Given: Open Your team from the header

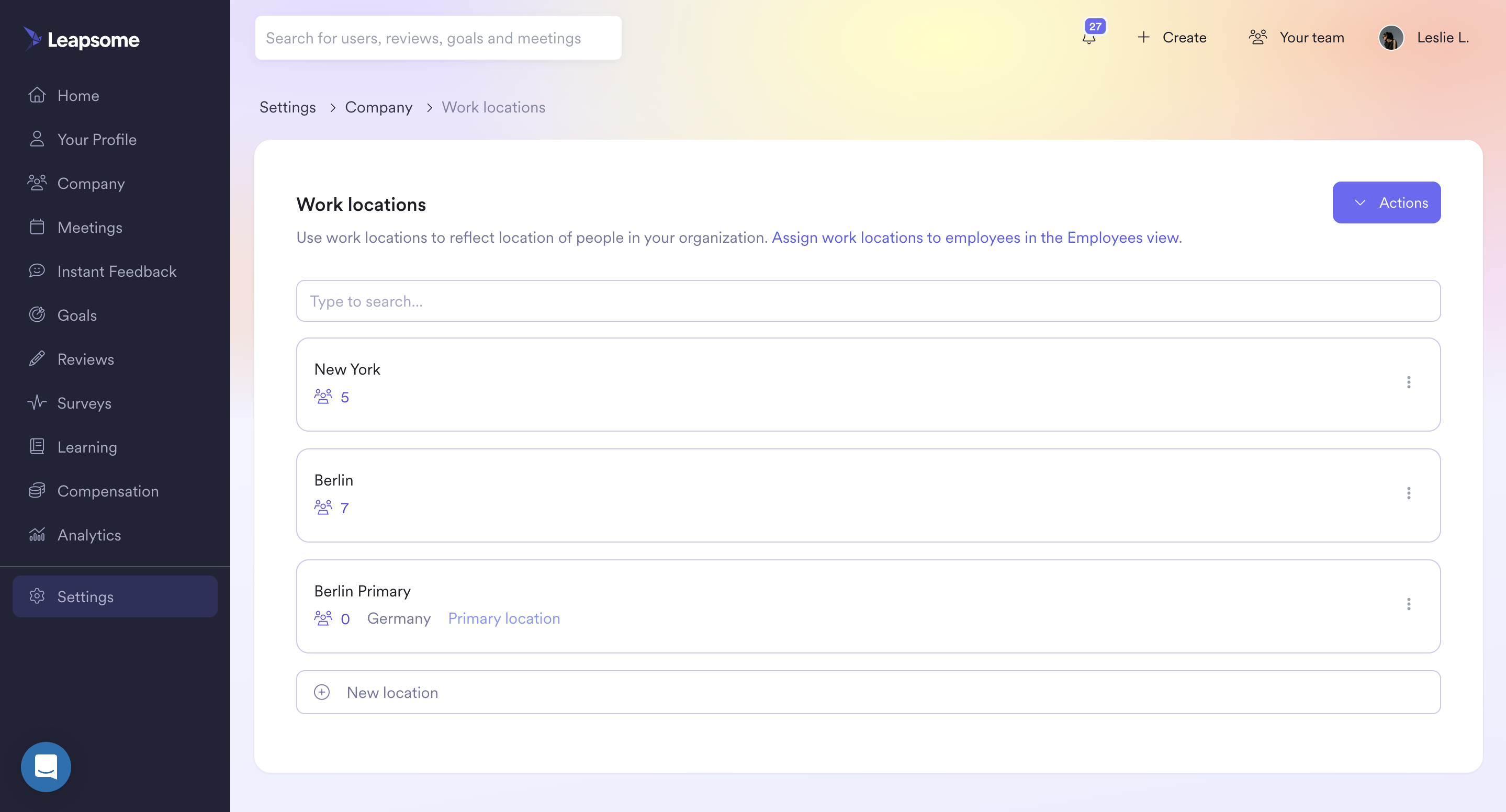Looking at the screenshot, I should click(1296, 38).
